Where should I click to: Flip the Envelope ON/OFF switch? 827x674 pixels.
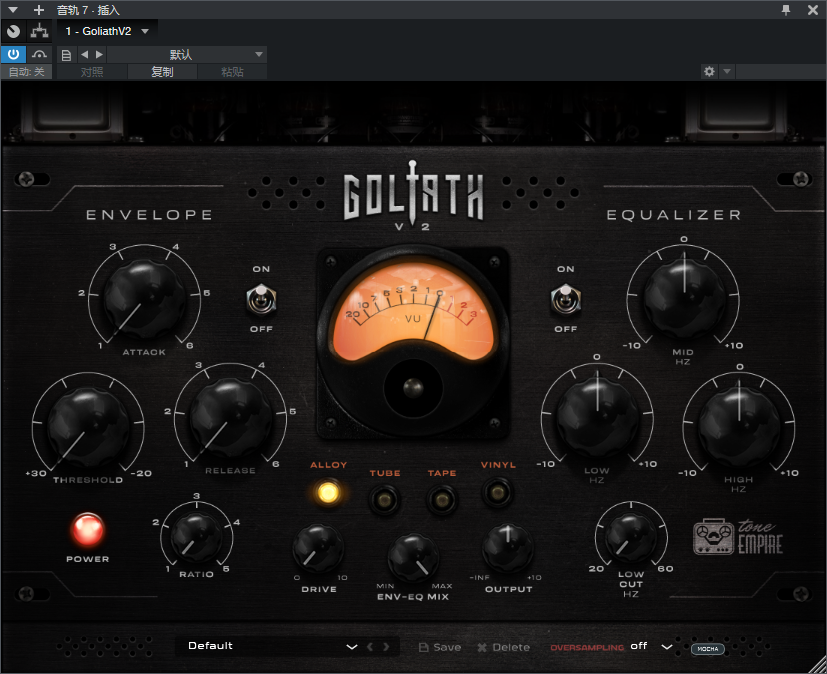261,298
